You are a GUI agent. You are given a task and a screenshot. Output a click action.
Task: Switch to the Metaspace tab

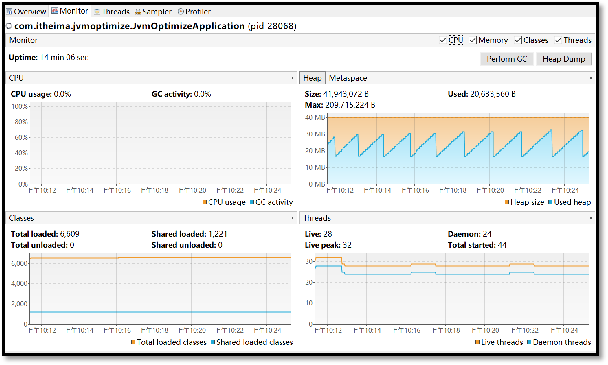point(348,78)
